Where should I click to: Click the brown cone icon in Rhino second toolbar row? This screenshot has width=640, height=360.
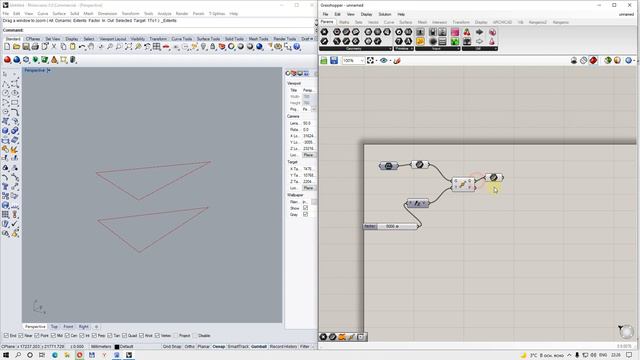[54, 60]
